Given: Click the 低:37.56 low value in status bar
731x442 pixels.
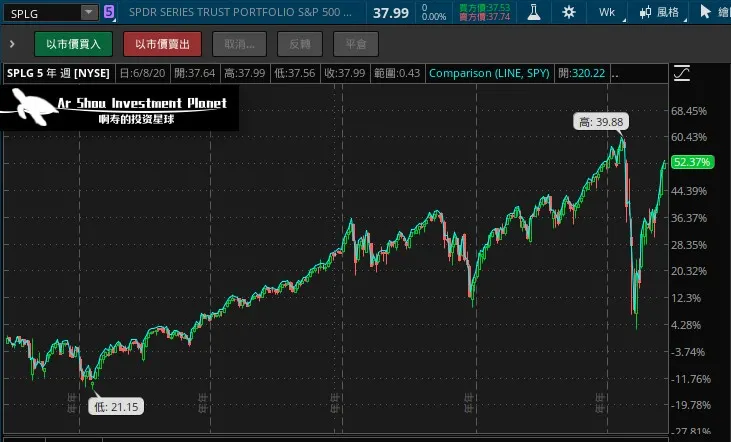Looking at the screenshot, I should tap(295, 73).
